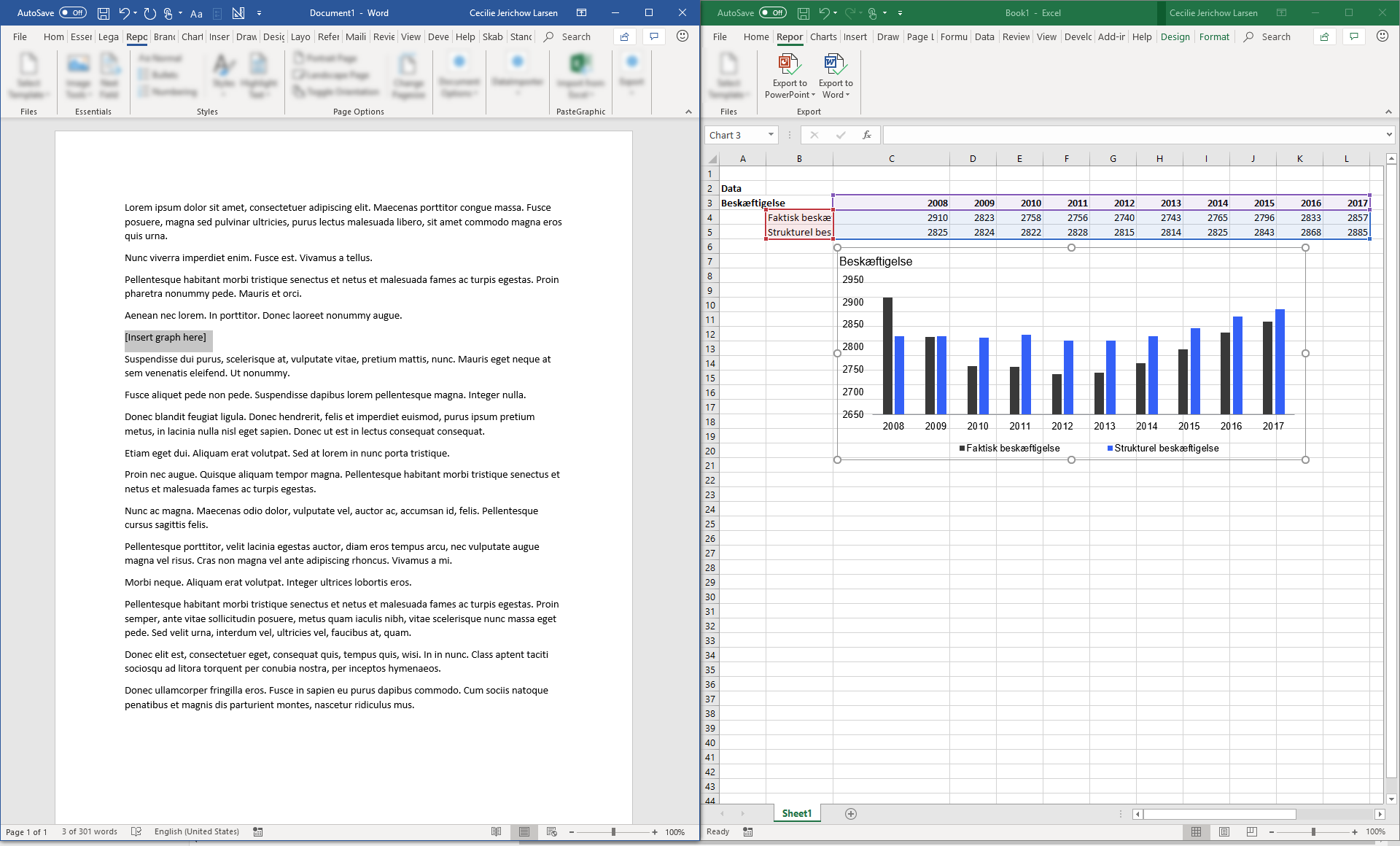Open Customize Quick Access Toolbar in Excel

900,13
